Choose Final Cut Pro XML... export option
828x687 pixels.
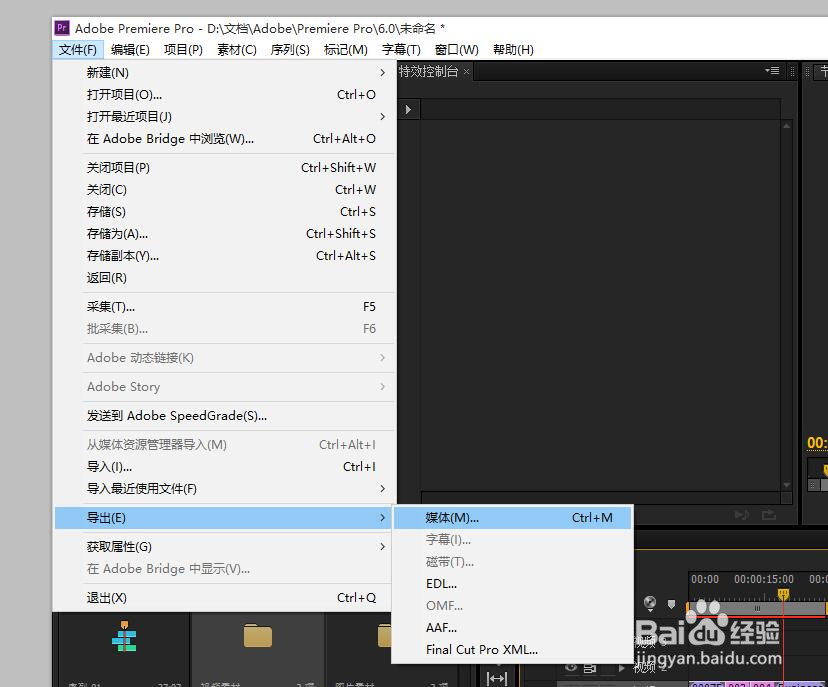point(481,649)
